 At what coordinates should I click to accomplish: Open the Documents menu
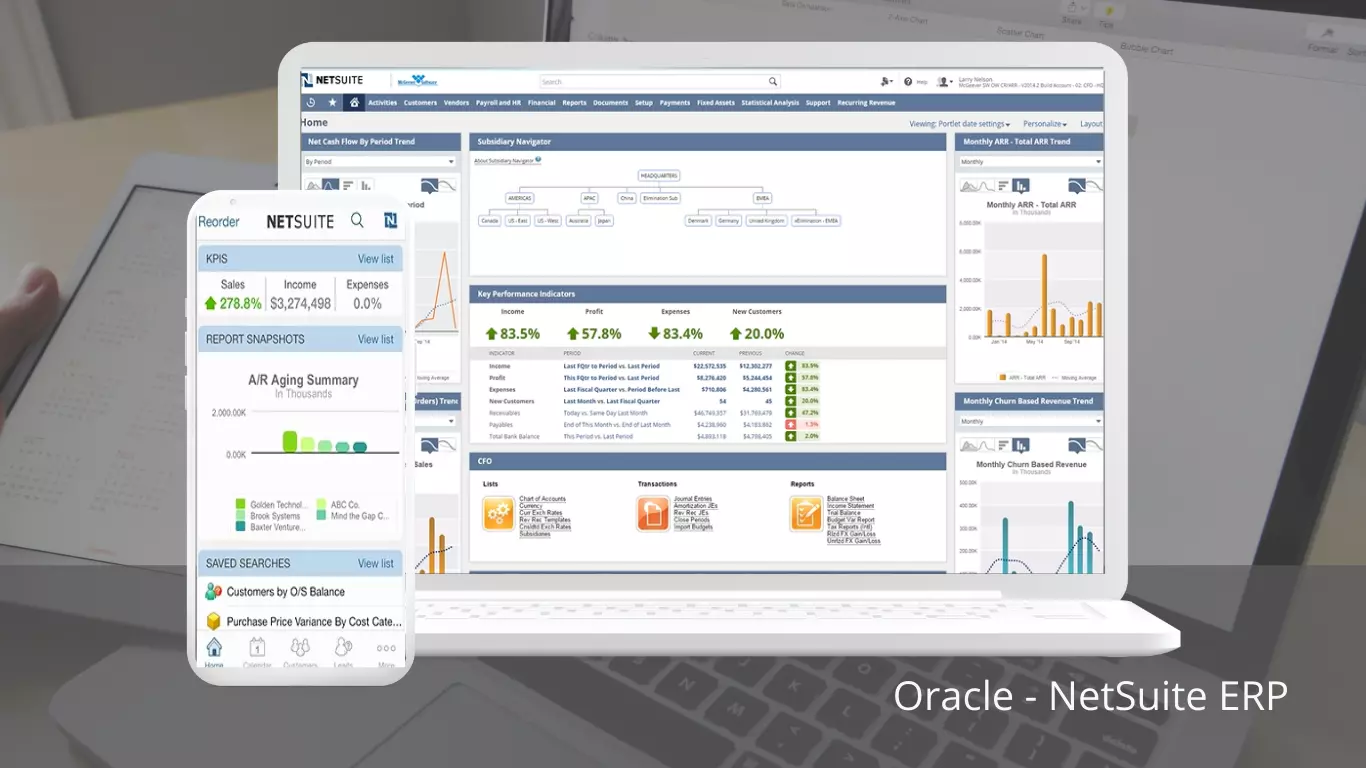tap(610, 103)
